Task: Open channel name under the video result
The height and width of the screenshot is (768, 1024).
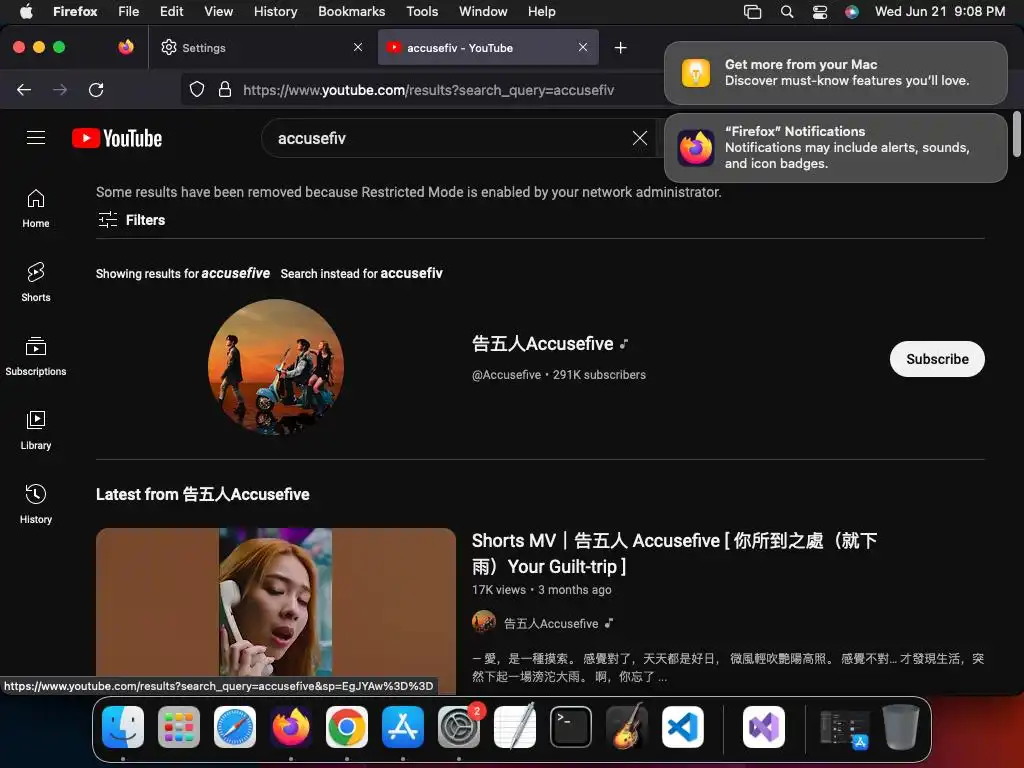Action: point(551,624)
